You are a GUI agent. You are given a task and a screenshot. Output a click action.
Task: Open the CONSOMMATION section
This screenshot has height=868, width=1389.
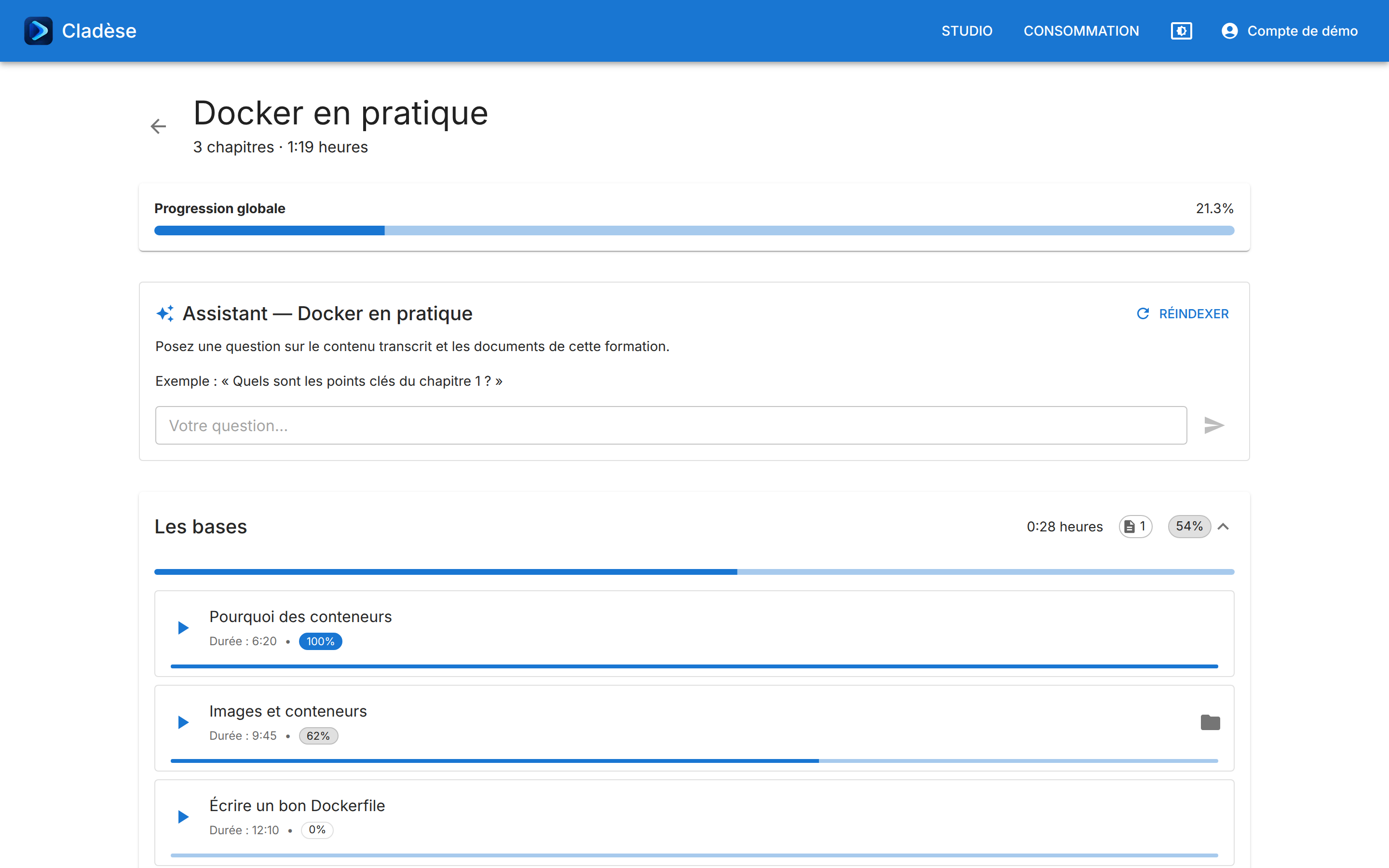[x=1081, y=31]
